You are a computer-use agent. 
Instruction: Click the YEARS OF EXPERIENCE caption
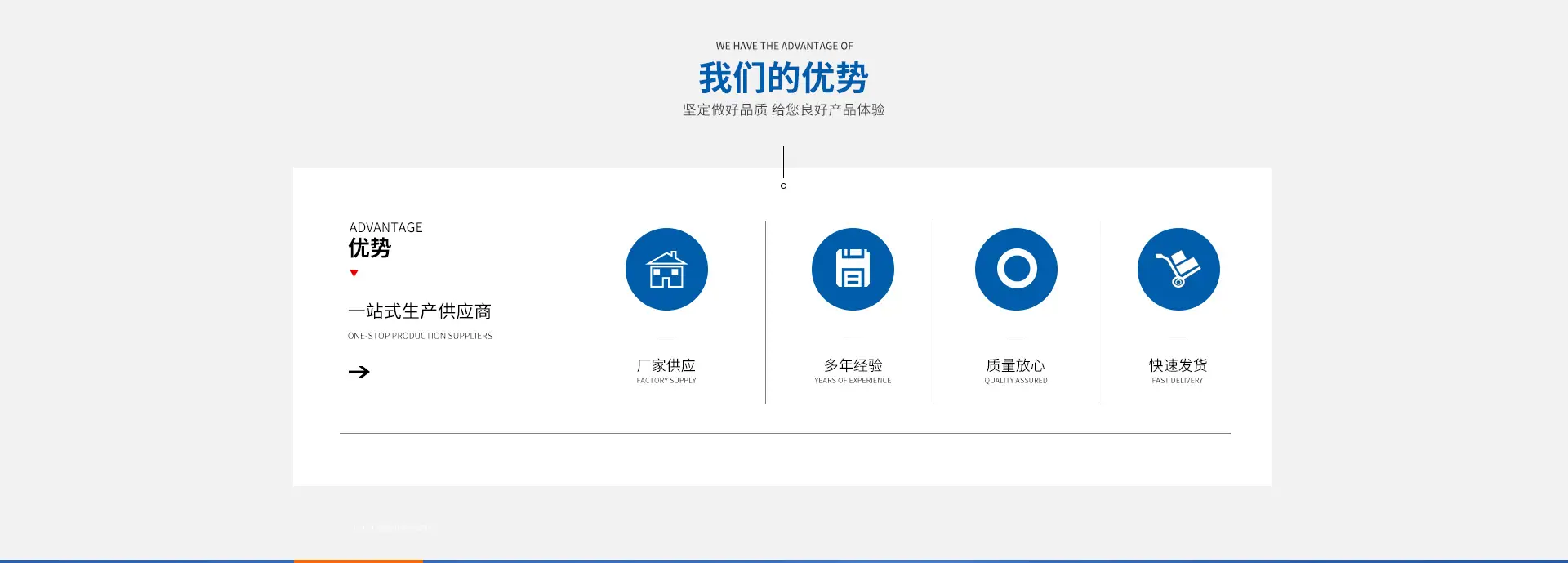853,381
